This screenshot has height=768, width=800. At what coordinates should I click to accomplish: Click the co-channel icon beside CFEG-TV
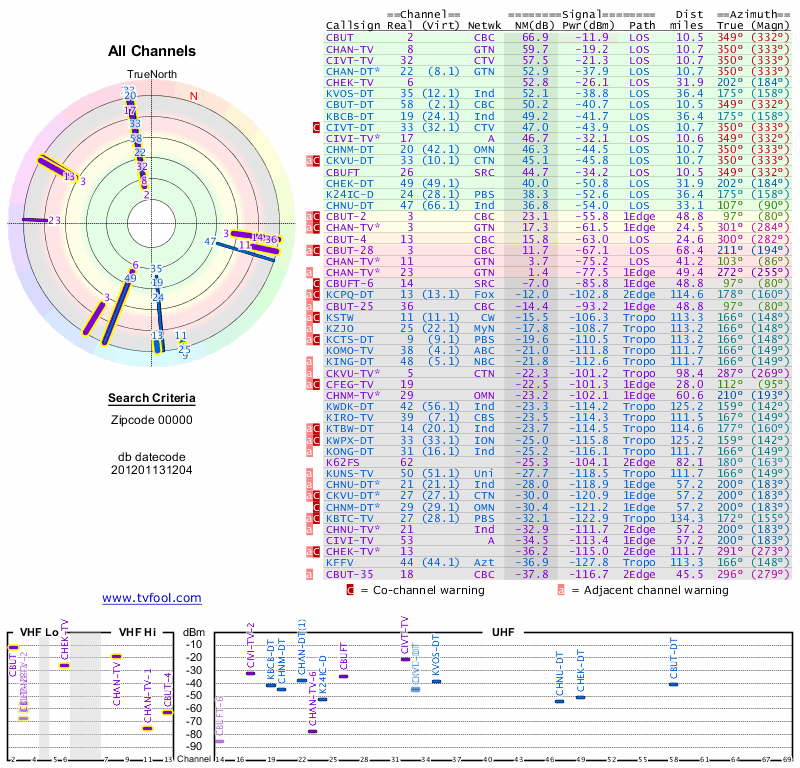(316, 384)
